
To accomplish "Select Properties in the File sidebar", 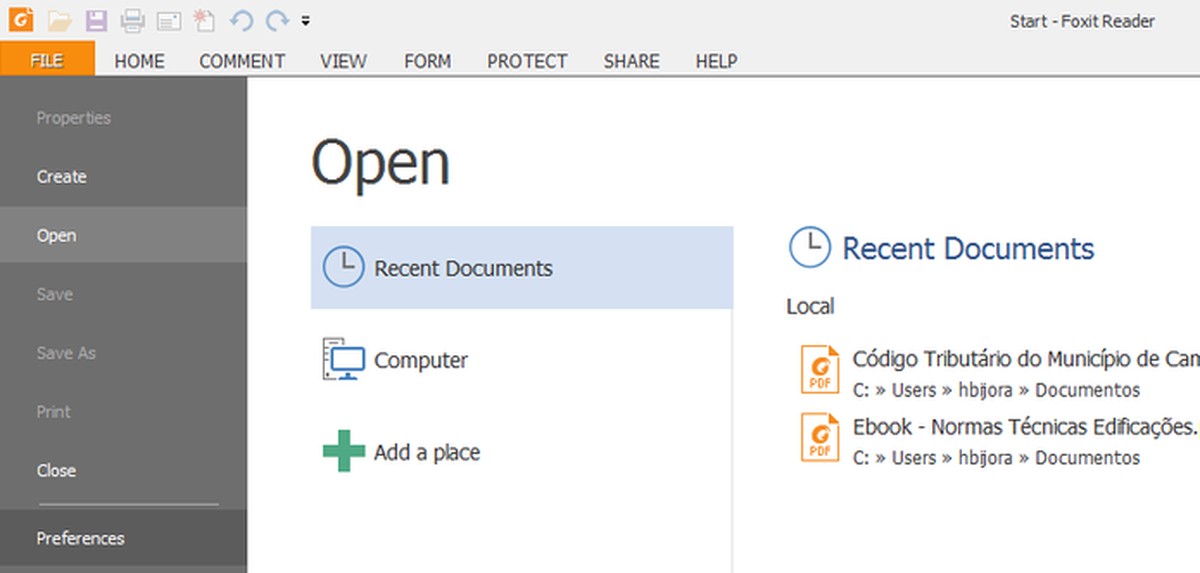I will tap(123, 118).
